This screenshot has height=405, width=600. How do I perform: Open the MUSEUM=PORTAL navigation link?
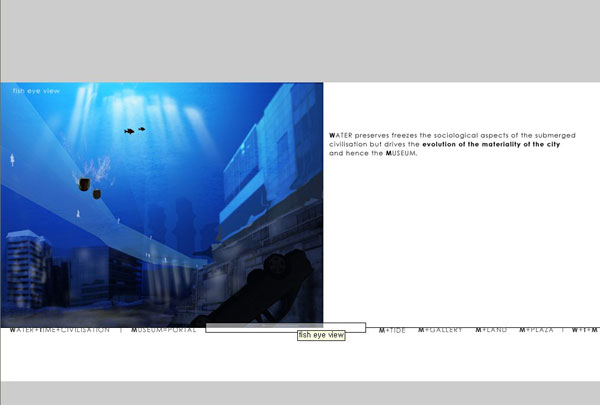[164, 330]
